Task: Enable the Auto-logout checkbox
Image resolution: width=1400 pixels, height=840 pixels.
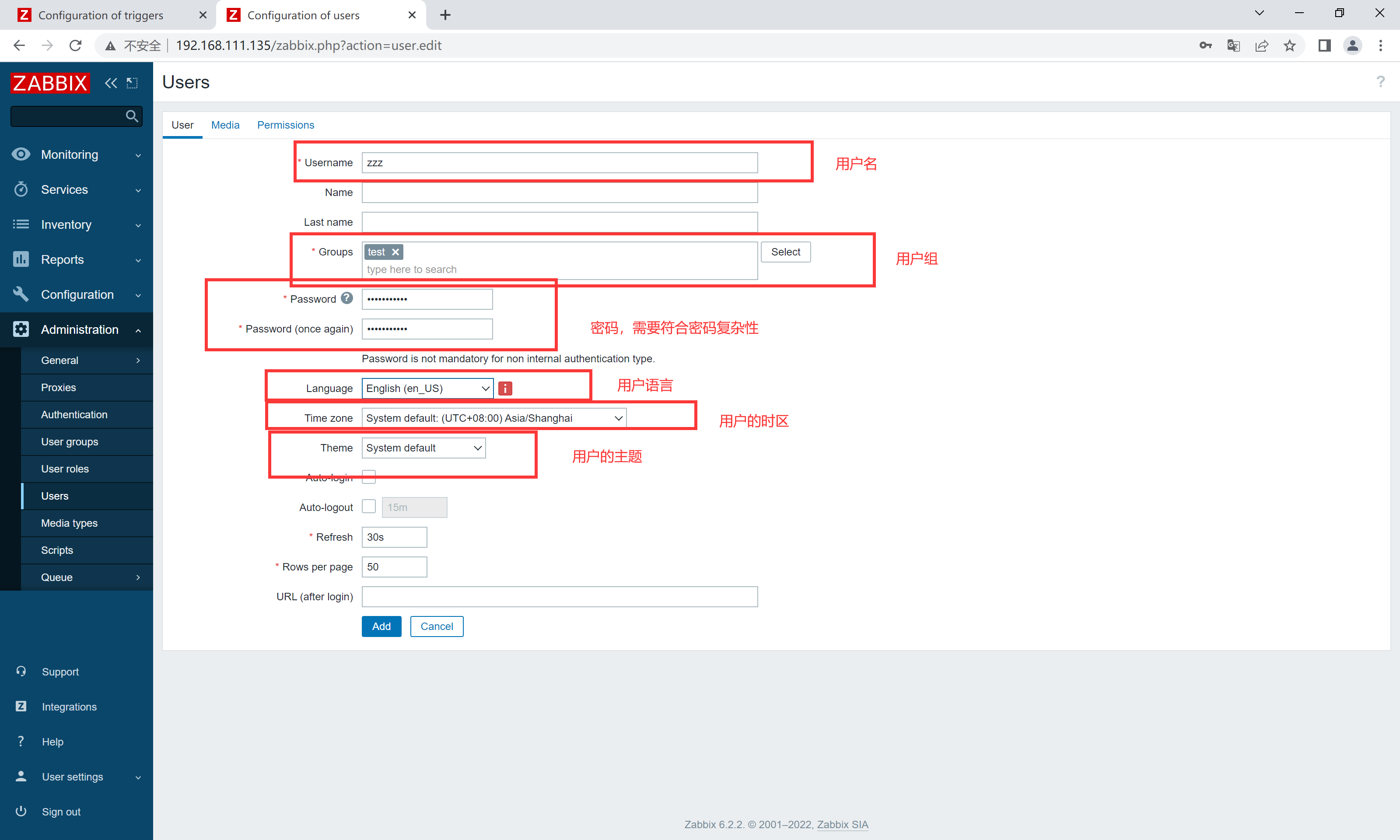Action: (x=369, y=507)
